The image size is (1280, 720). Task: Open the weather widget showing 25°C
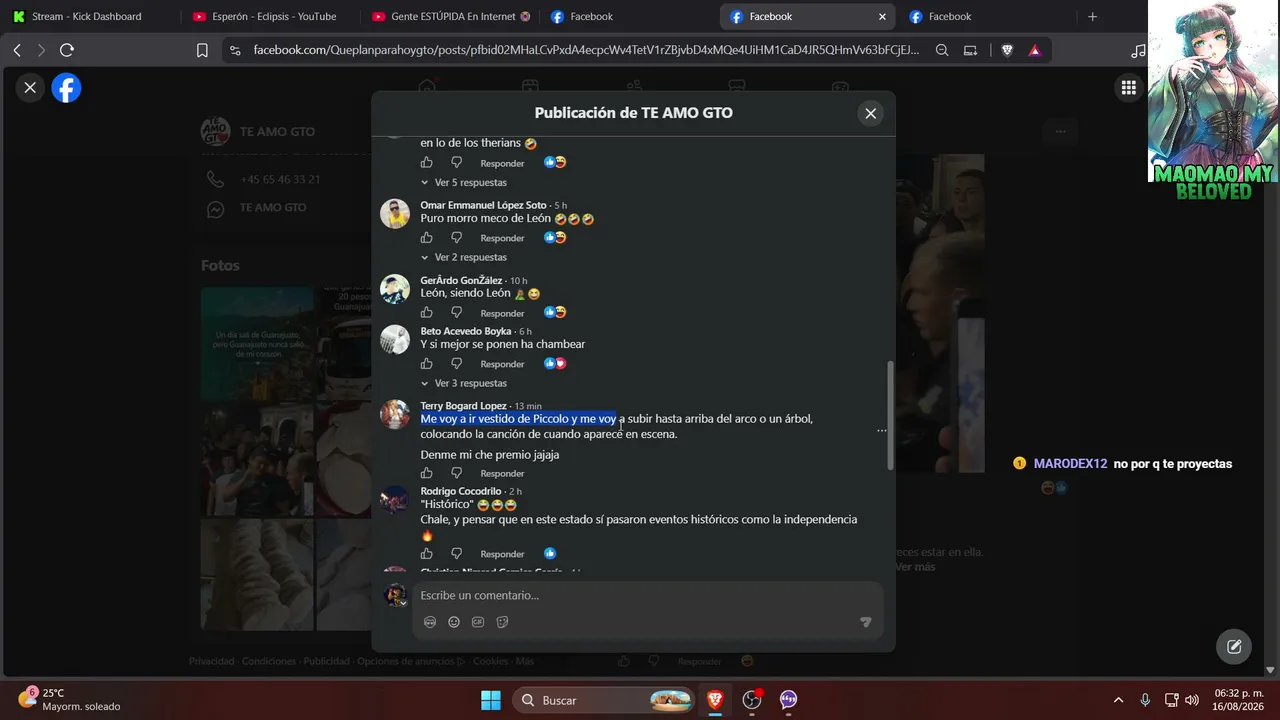(x=70, y=699)
